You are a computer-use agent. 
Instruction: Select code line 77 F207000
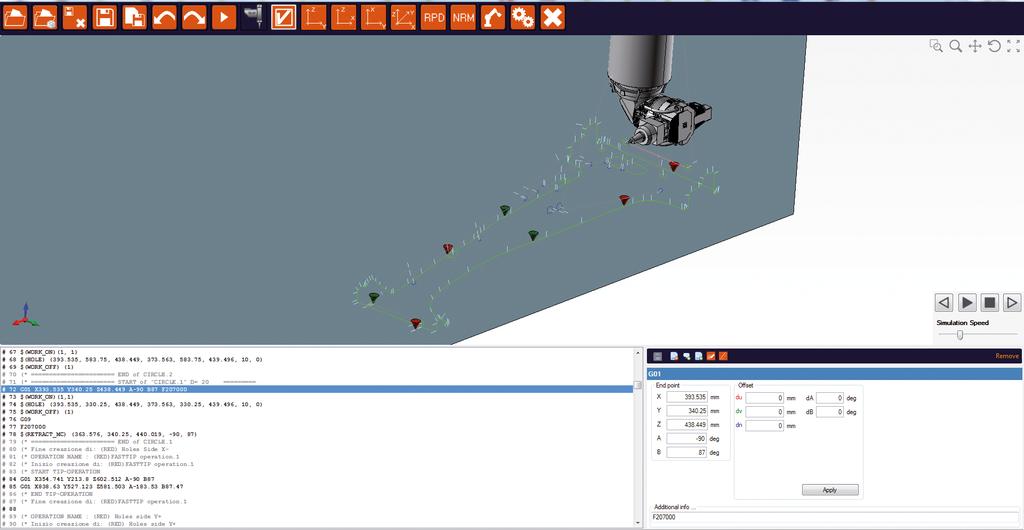click(x=317, y=426)
